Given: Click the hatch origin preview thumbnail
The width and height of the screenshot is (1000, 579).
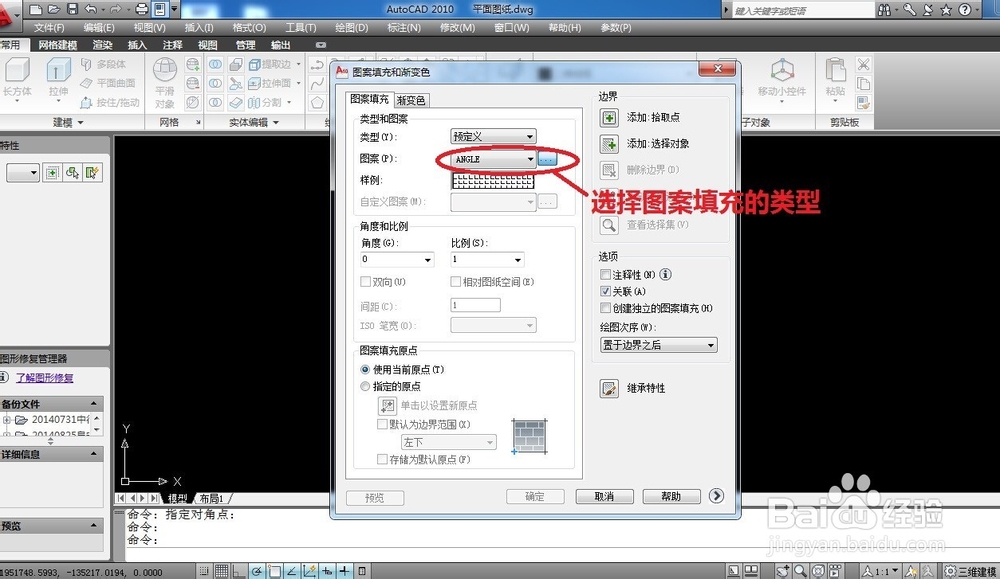Looking at the screenshot, I should click(529, 436).
